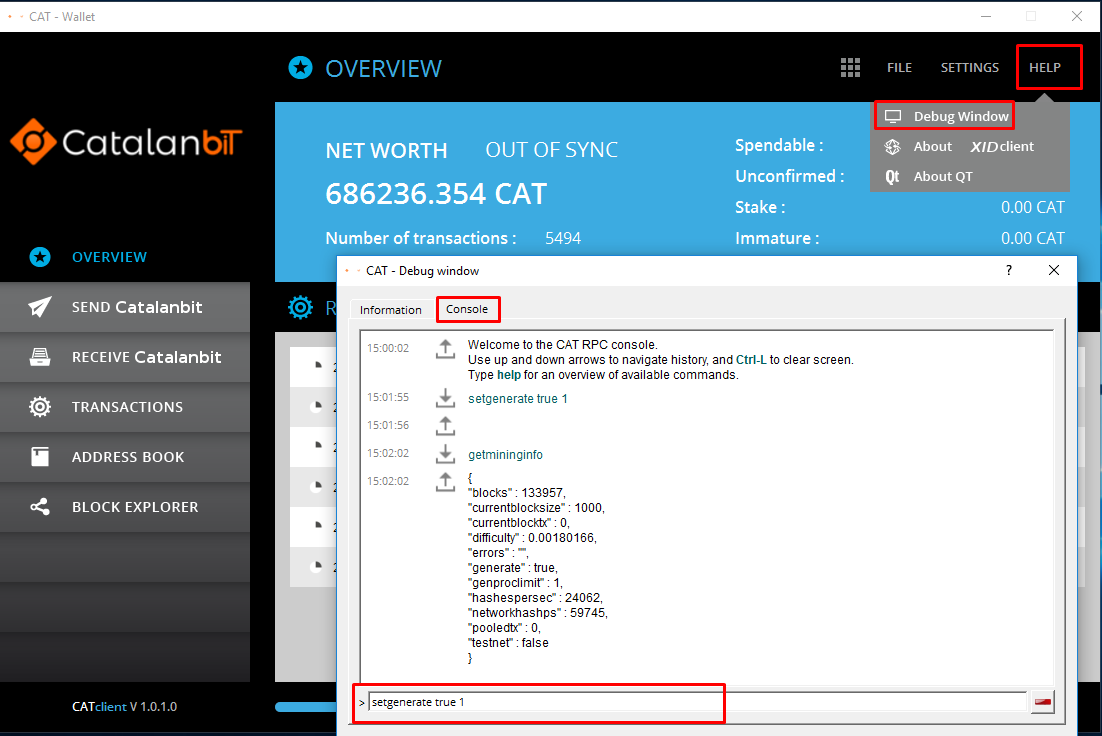The height and width of the screenshot is (736, 1102).
Task: Switch to the Console tab
Action: [x=467, y=309]
